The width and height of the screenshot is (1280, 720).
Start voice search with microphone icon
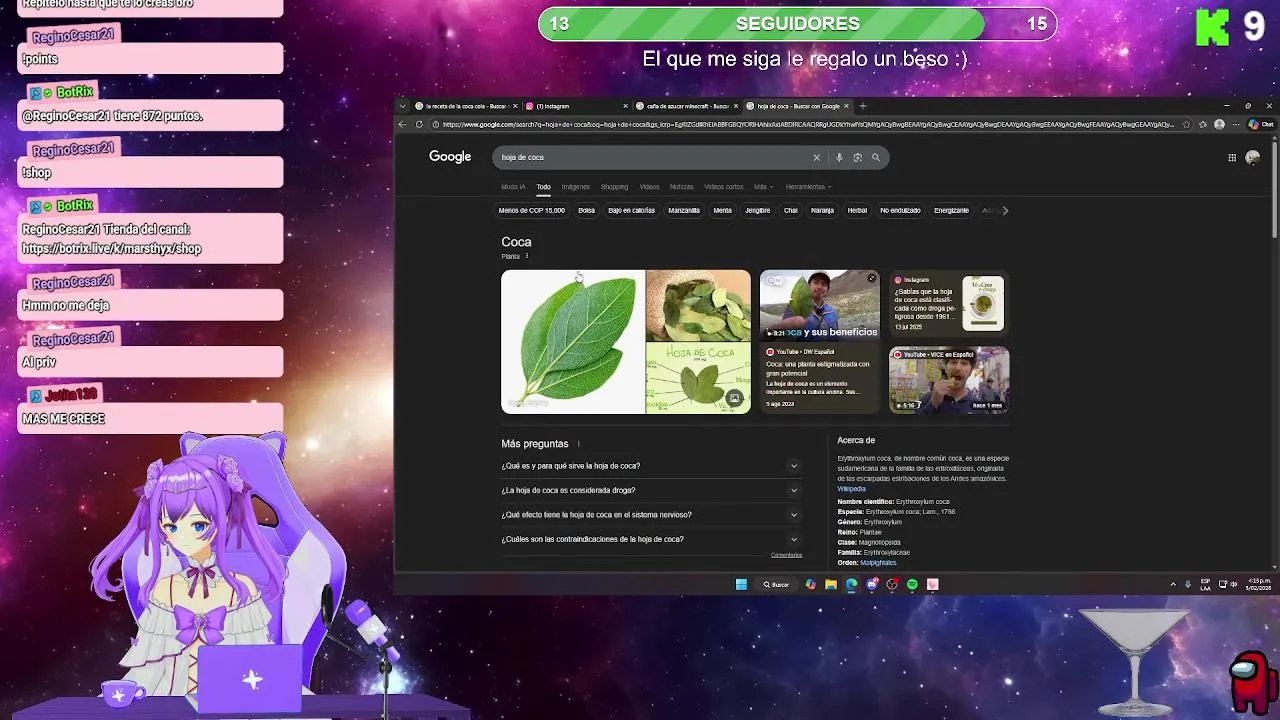tap(839, 157)
